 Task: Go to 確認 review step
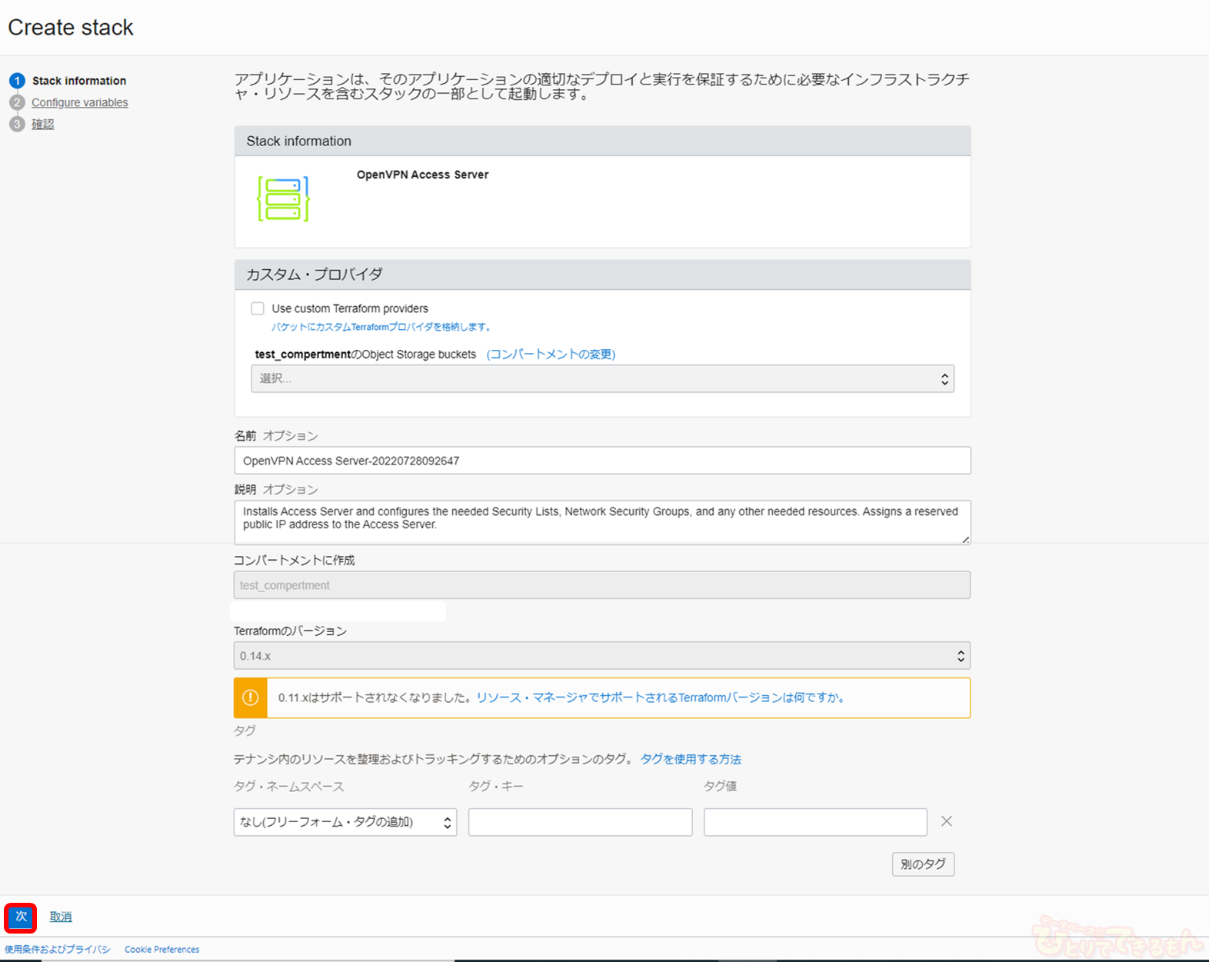(43, 124)
